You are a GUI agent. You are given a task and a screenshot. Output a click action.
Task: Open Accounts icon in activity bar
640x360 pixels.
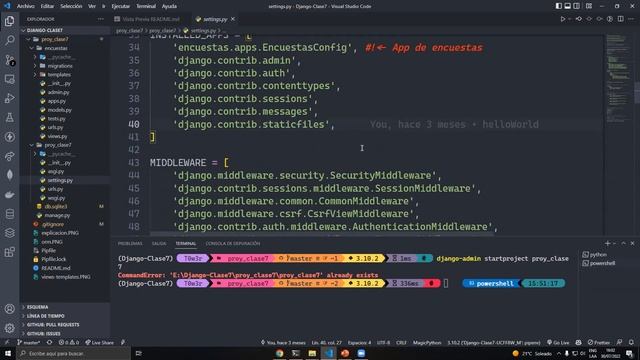coord(9,309)
